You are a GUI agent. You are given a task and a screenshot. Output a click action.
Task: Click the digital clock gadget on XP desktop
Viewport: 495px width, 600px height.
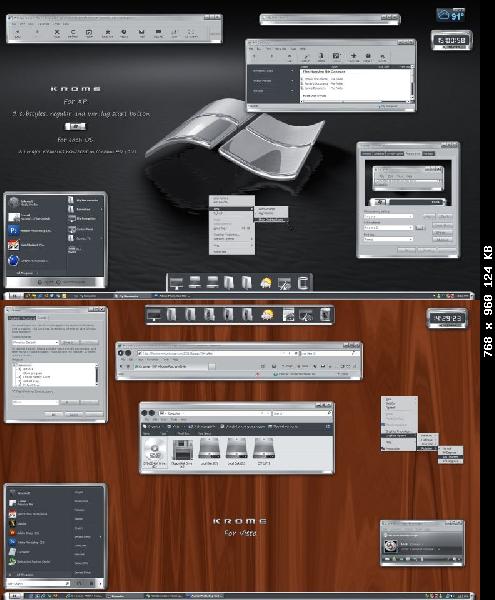[452, 40]
